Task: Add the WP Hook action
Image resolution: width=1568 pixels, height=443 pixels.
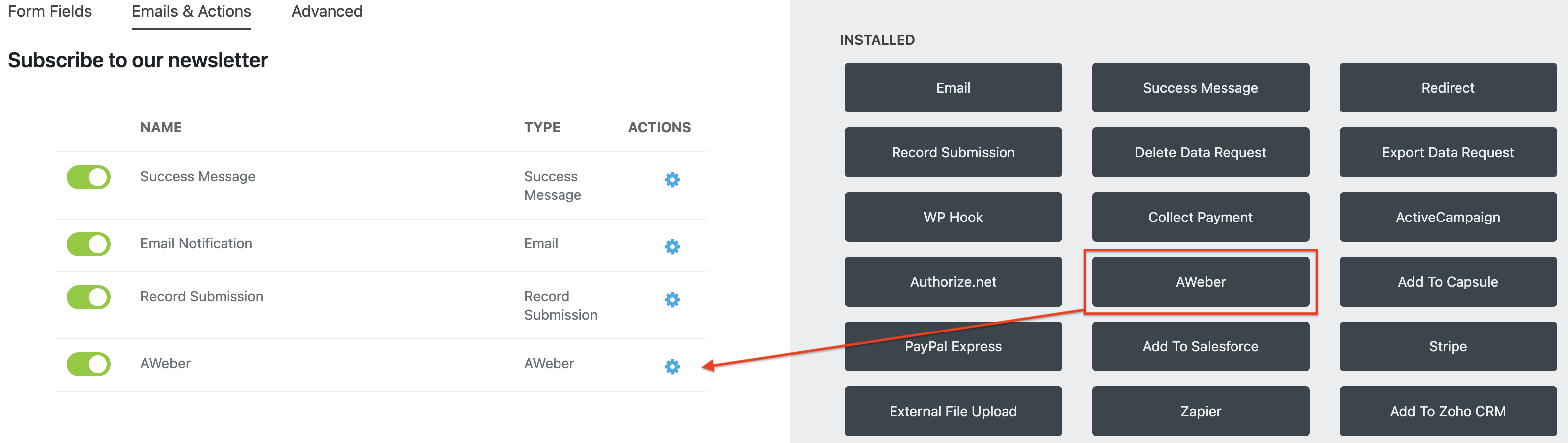Action: pos(953,217)
